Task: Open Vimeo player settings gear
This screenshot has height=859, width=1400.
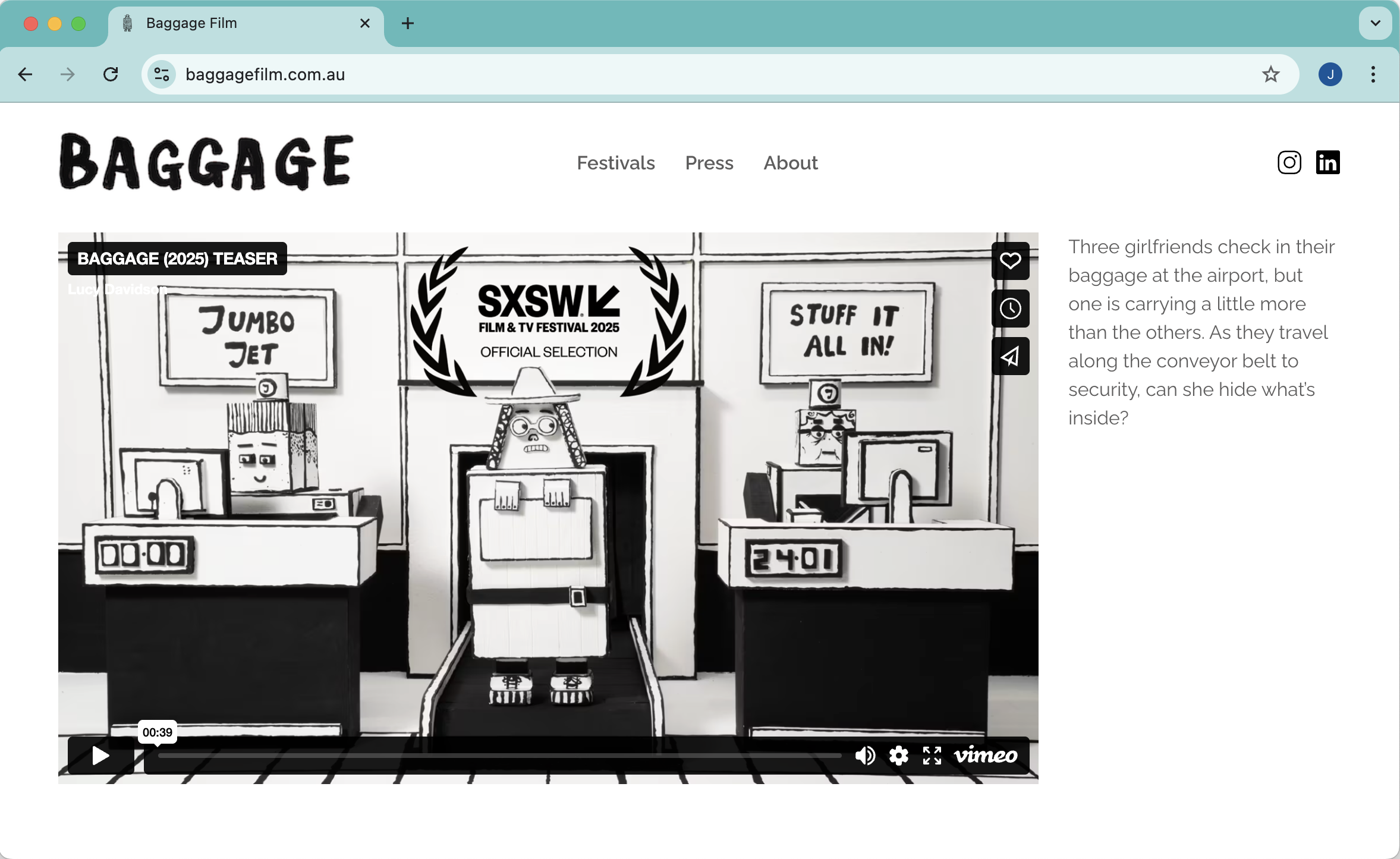Action: 898,756
